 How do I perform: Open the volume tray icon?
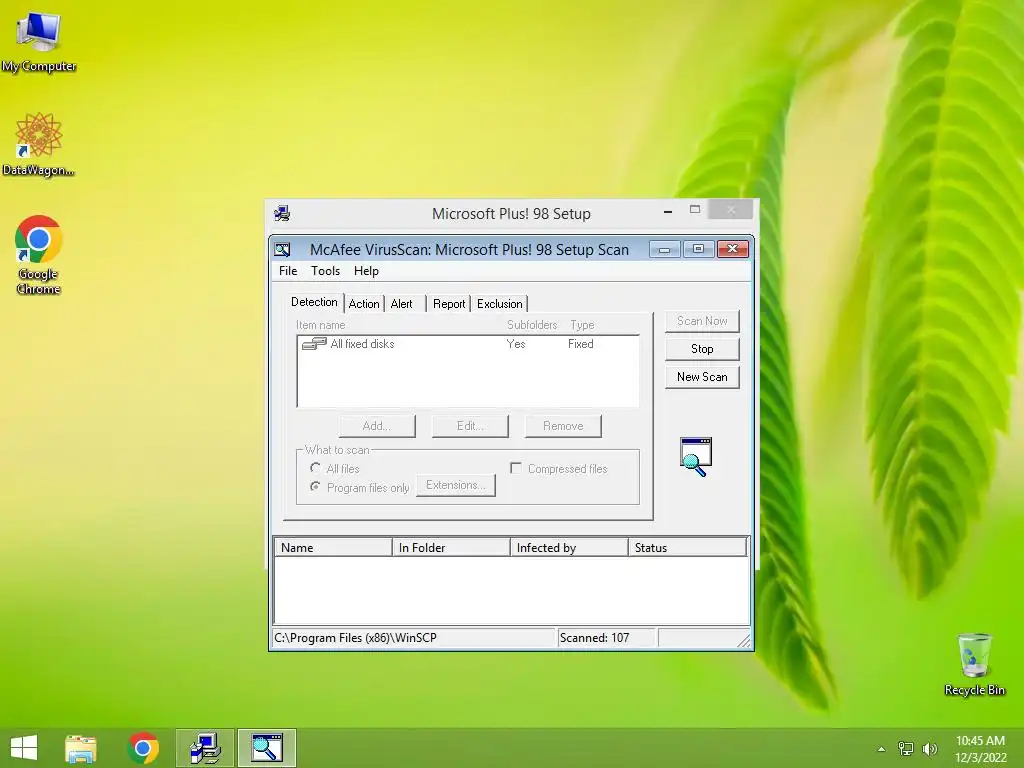click(x=930, y=749)
